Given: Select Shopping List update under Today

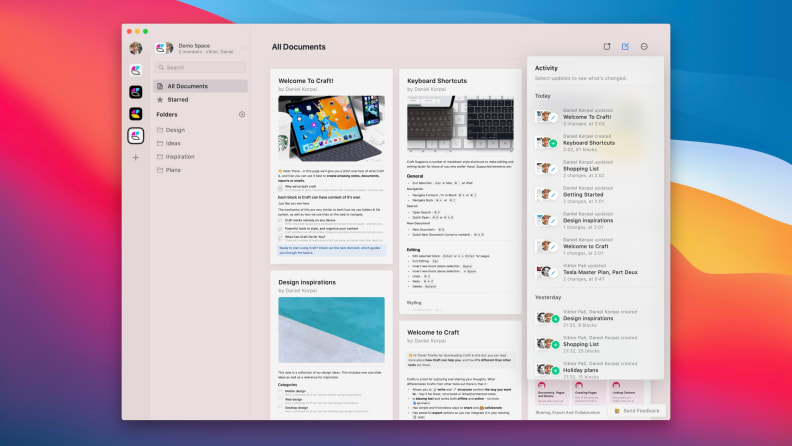Looking at the screenshot, I should (x=594, y=169).
